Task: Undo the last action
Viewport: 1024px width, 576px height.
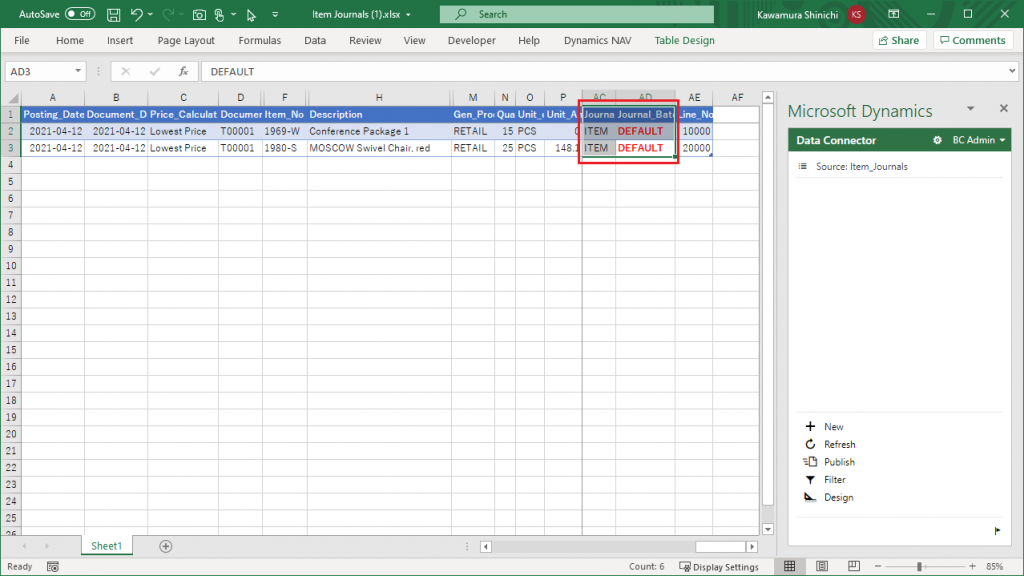Action: [136, 14]
